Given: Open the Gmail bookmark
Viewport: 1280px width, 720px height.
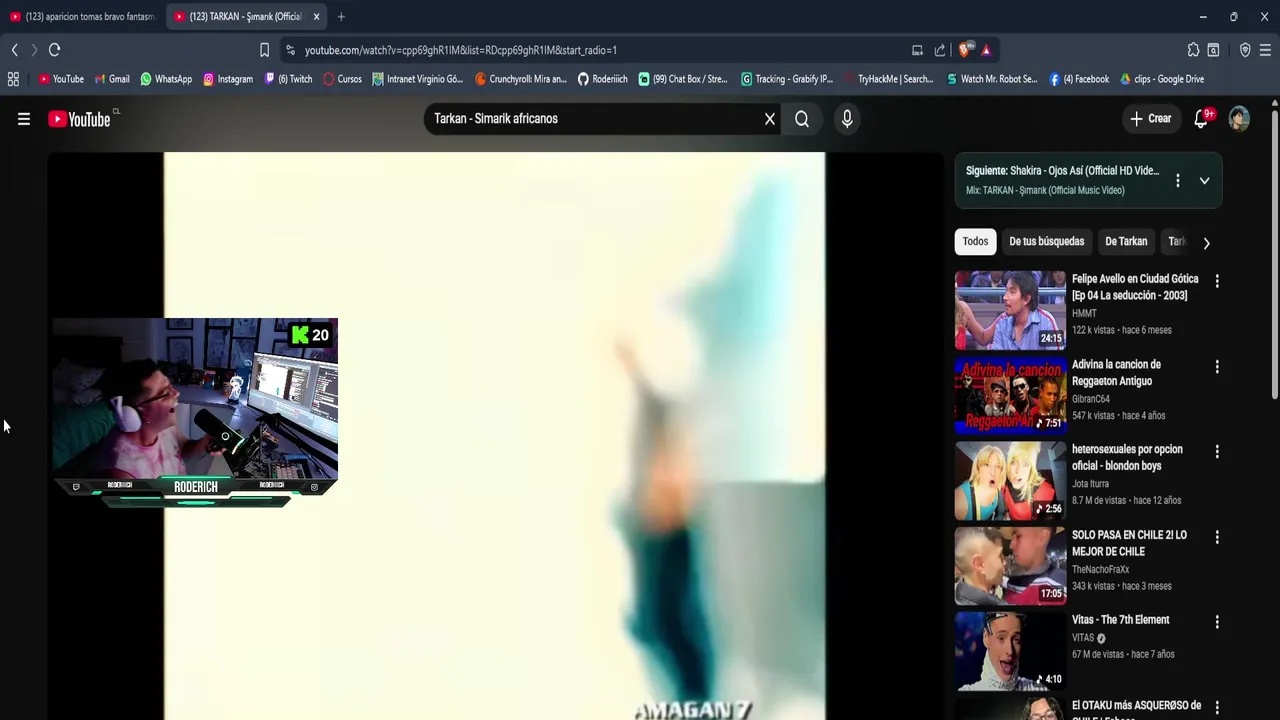Looking at the screenshot, I should [112, 79].
